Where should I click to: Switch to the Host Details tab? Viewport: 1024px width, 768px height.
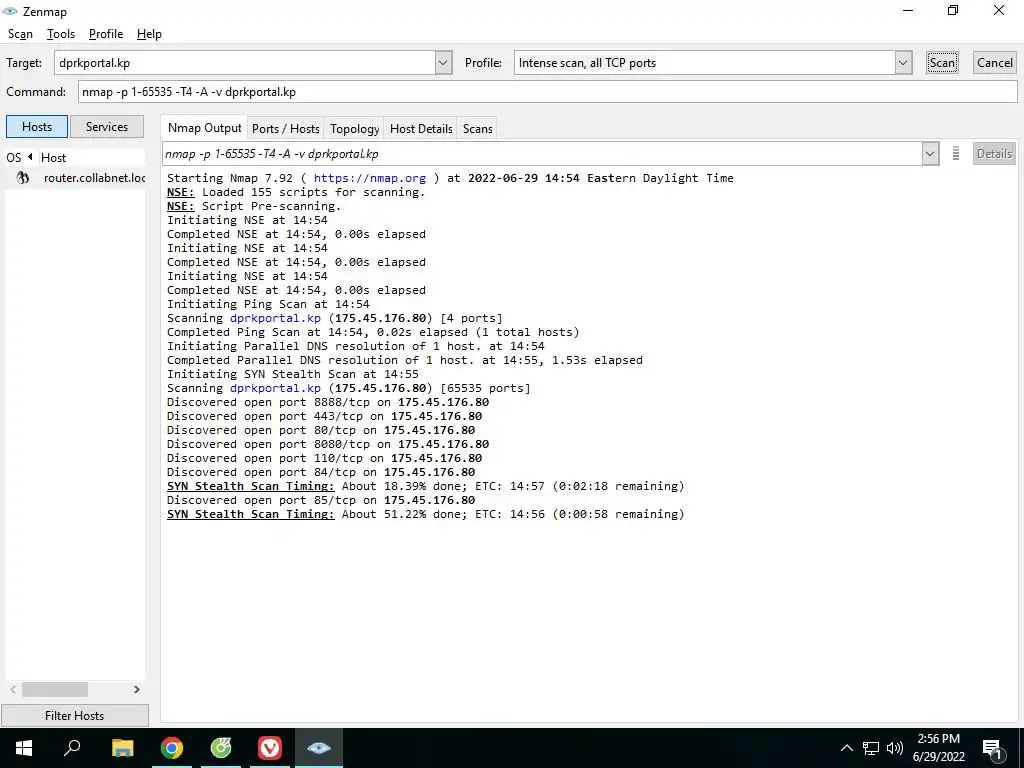[x=421, y=129]
